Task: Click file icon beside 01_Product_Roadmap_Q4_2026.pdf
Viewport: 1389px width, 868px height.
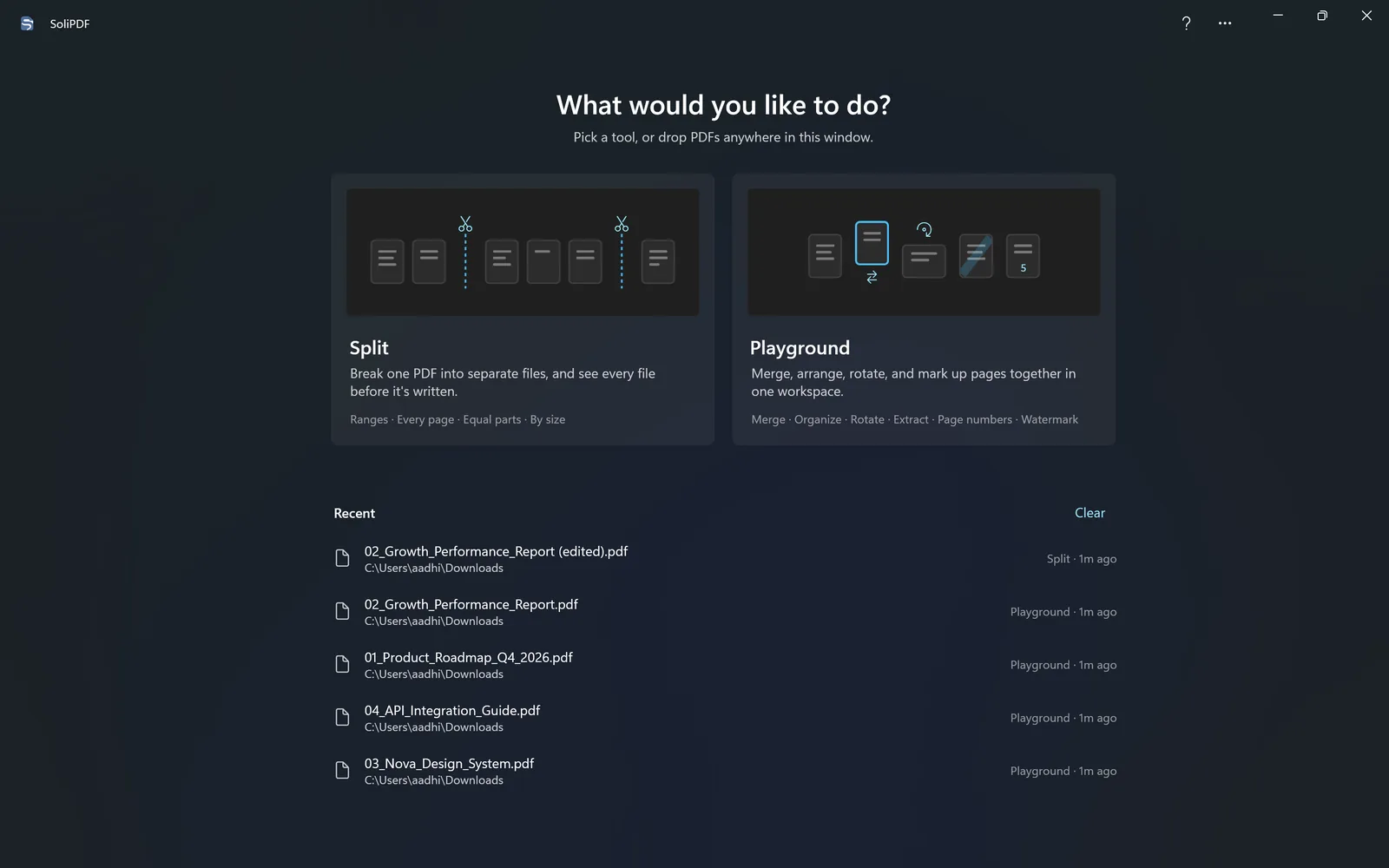Action: (343, 664)
